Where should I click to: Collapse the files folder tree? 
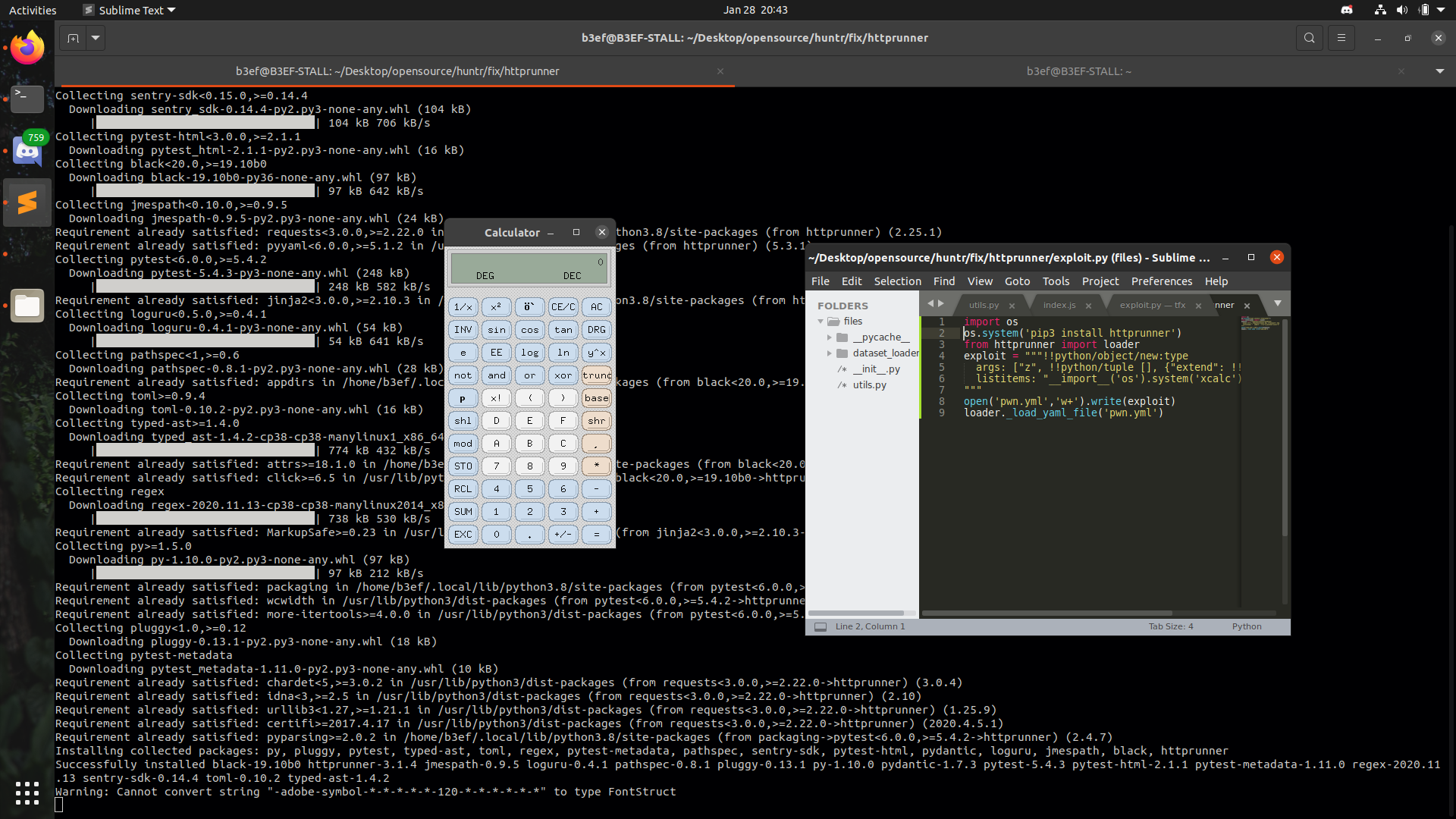pos(821,322)
